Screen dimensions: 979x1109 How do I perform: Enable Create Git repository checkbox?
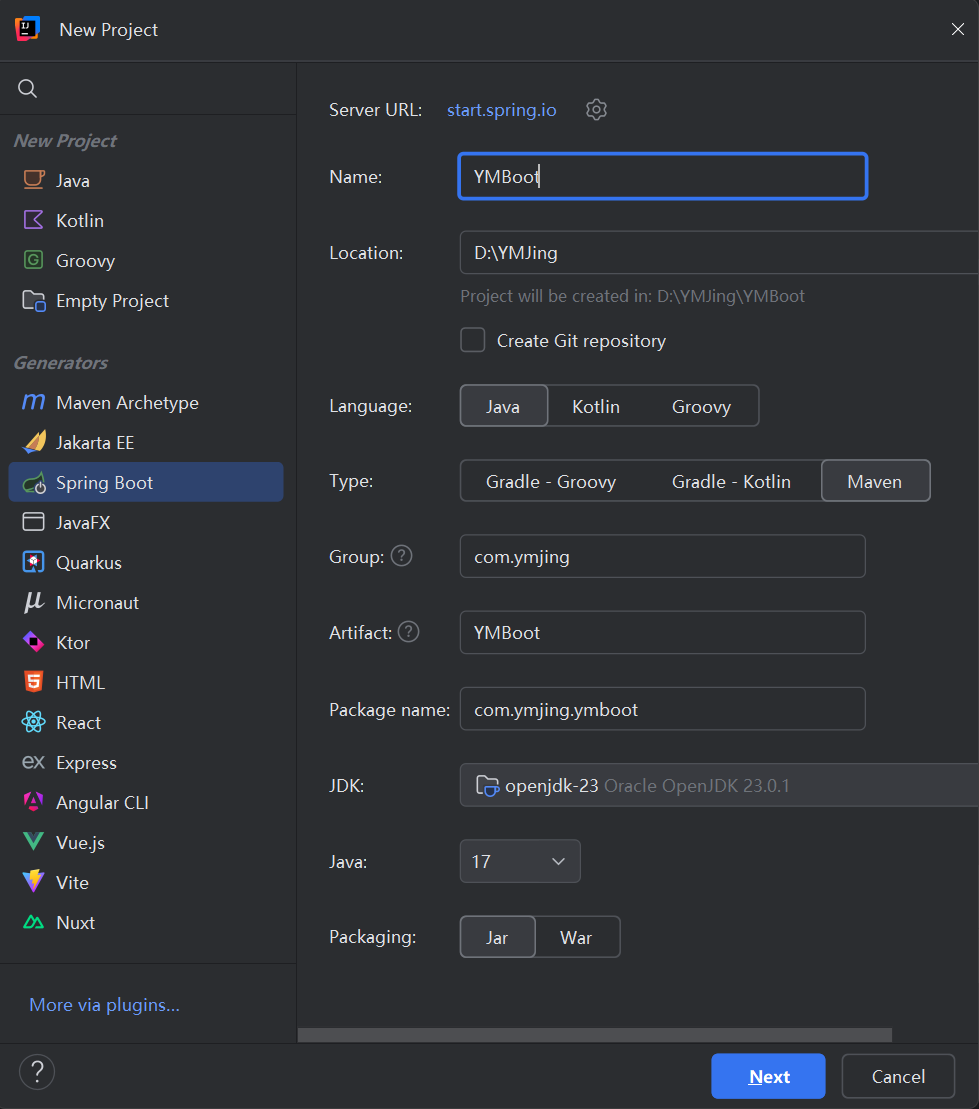point(473,340)
